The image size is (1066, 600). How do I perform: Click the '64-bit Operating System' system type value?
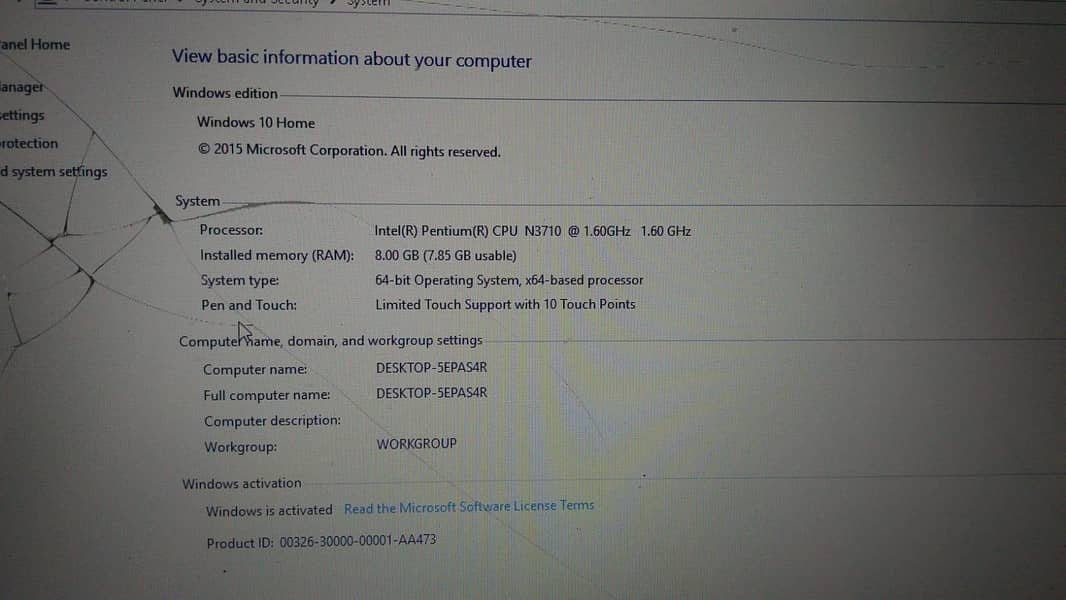(509, 280)
